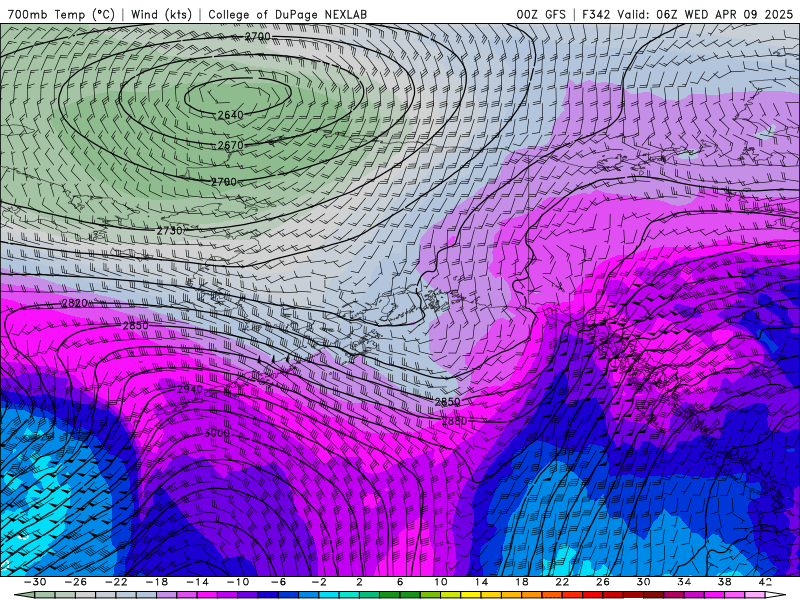Click the 38 value on the temperature scale
800x600 pixels.
[x=724, y=582]
